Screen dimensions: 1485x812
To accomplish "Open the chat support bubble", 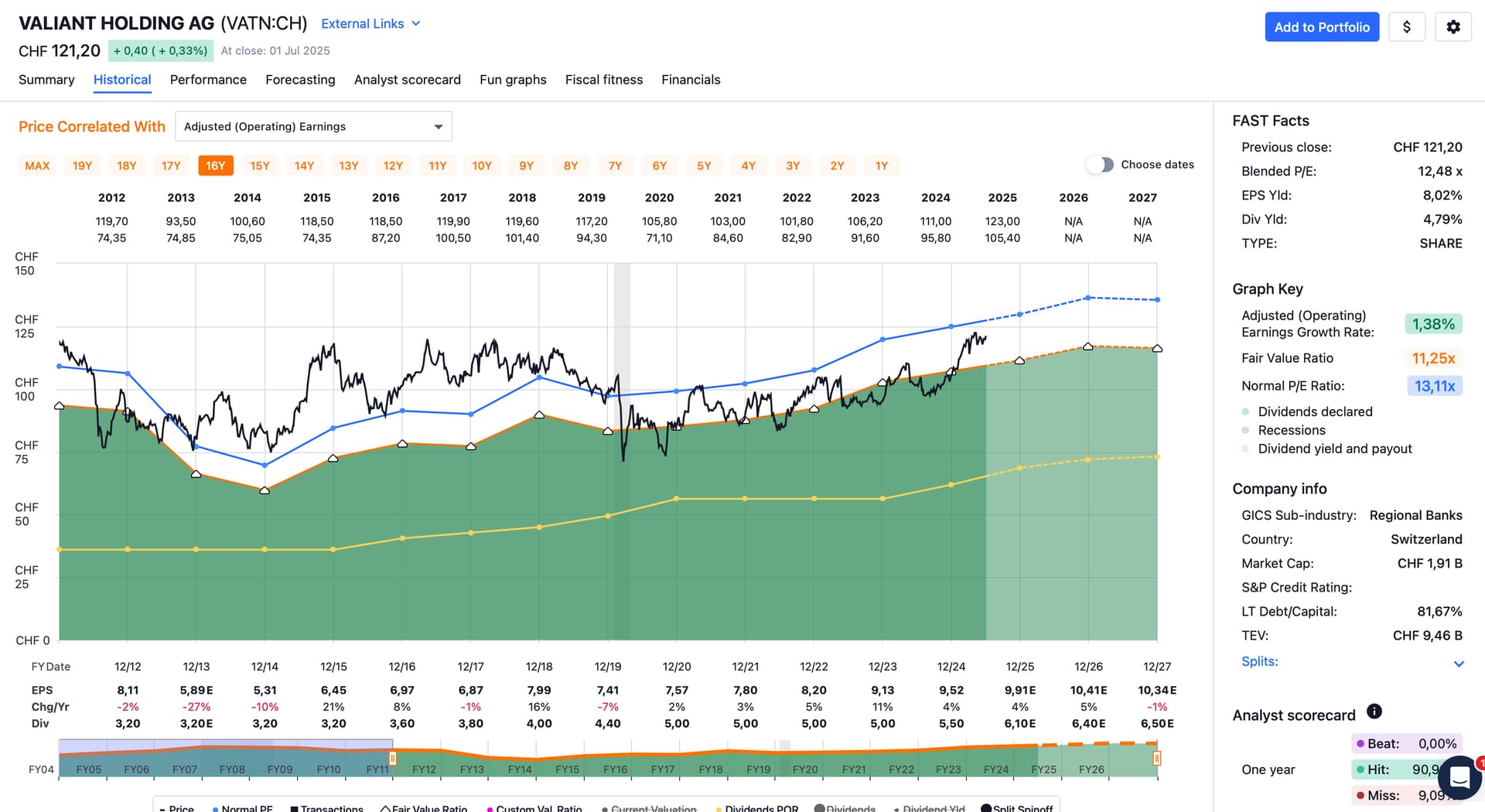I will click(x=1459, y=778).
